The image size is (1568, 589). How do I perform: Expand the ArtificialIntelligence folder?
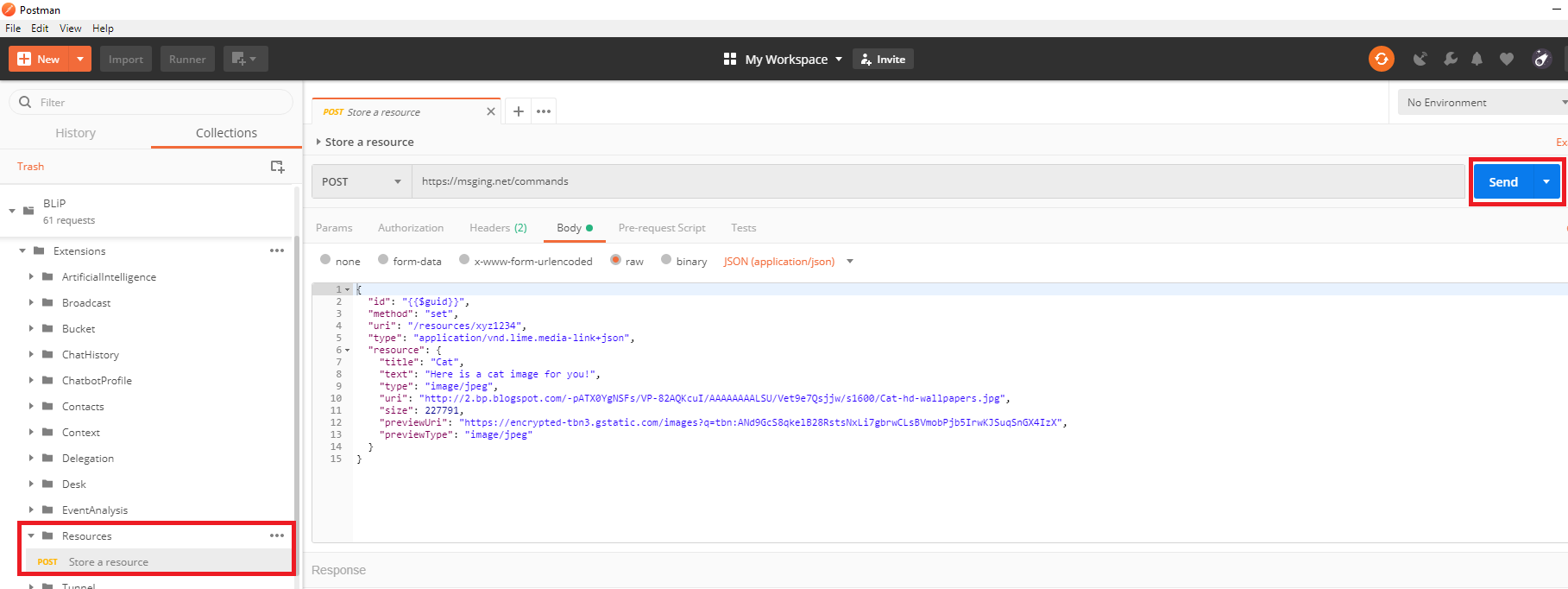(x=31, y=276)
